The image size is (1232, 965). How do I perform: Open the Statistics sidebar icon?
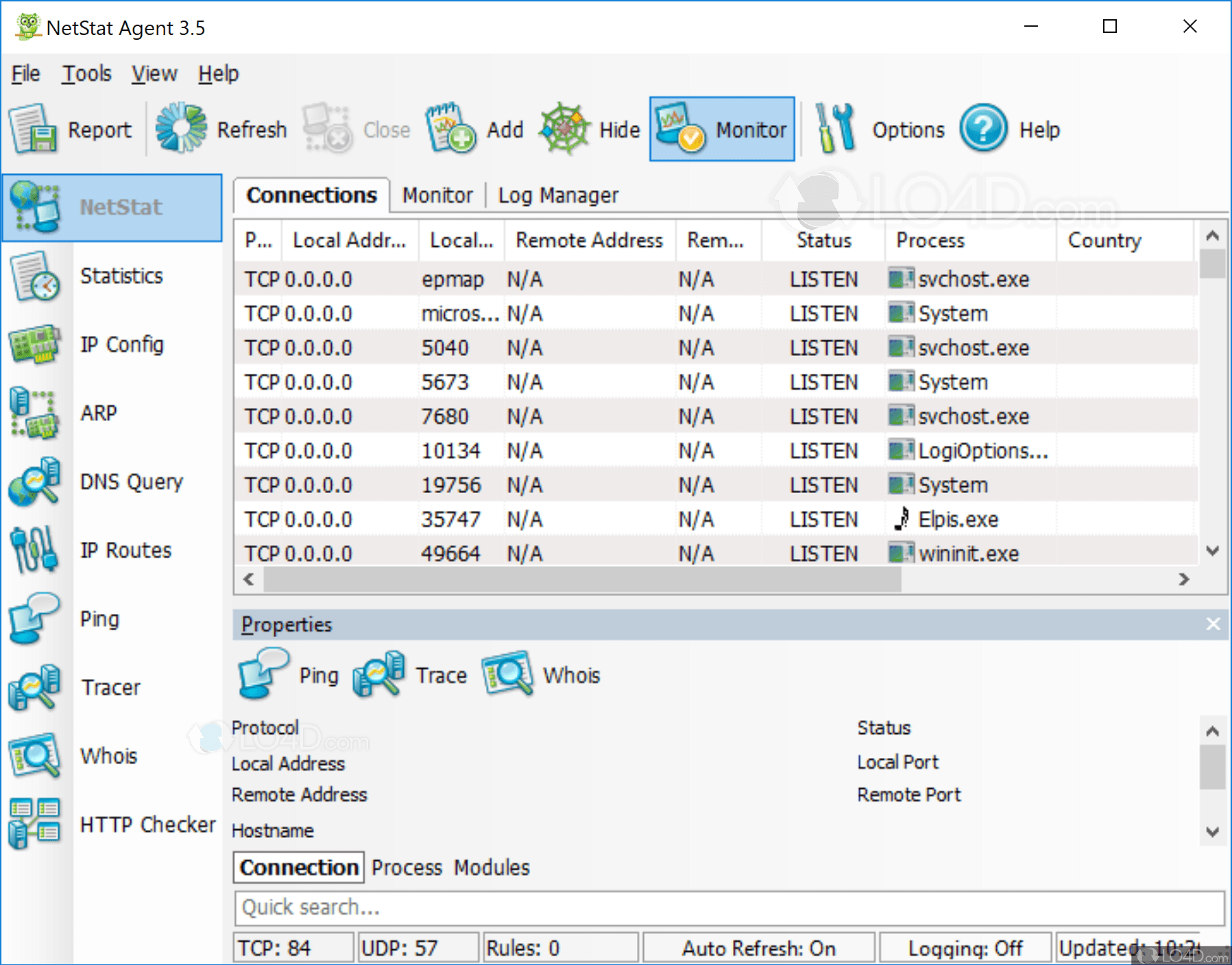tap(34, 276)
